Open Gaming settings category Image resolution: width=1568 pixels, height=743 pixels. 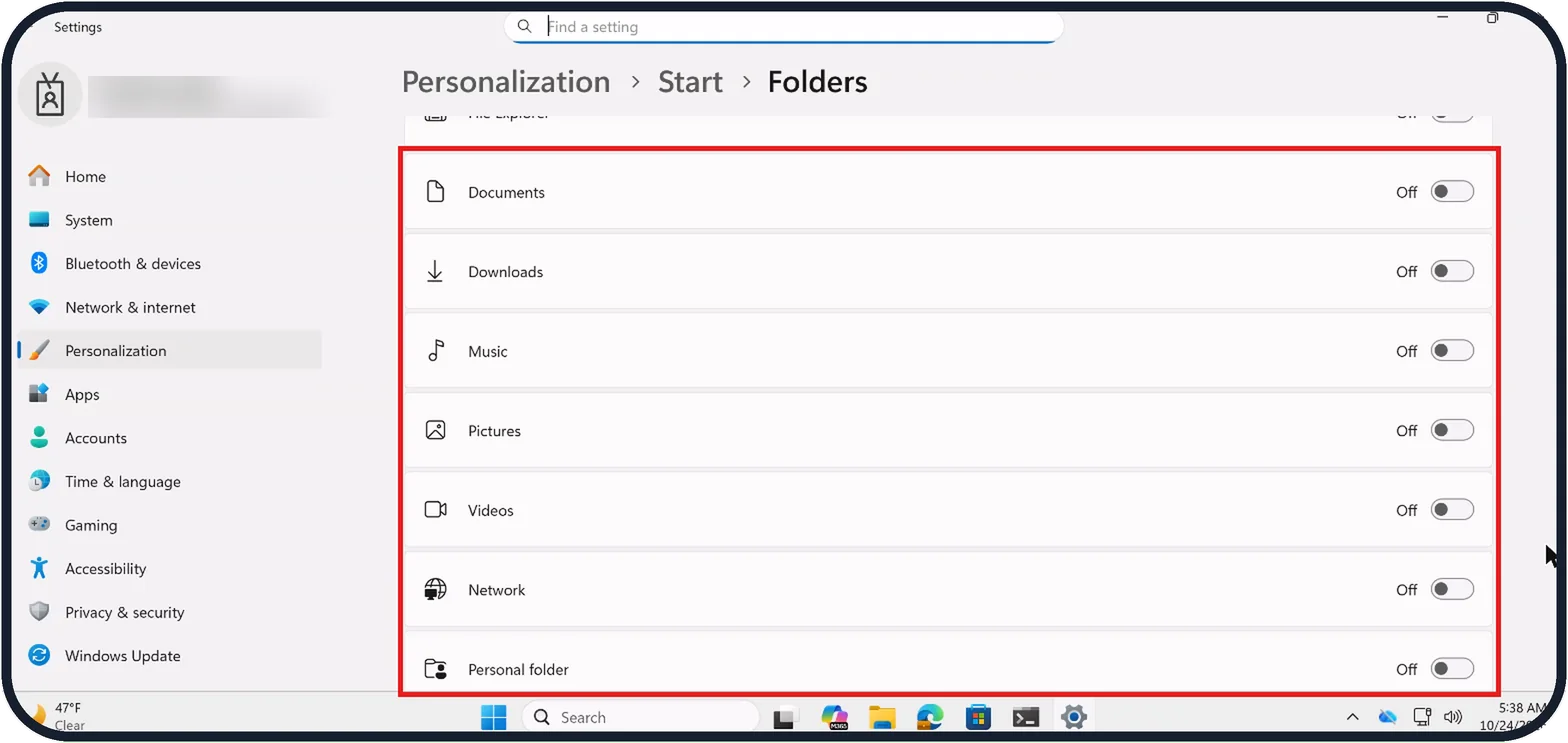[x=170, y=525]
